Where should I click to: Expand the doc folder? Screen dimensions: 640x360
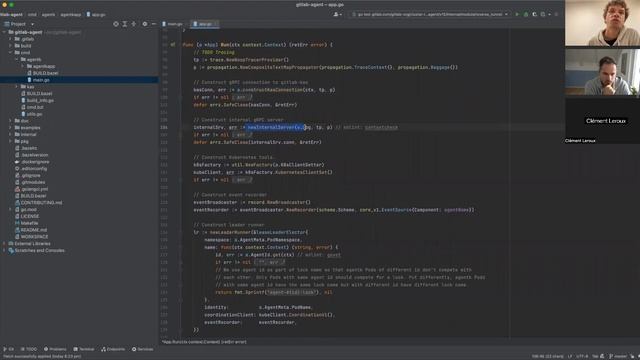pos(11,121)
